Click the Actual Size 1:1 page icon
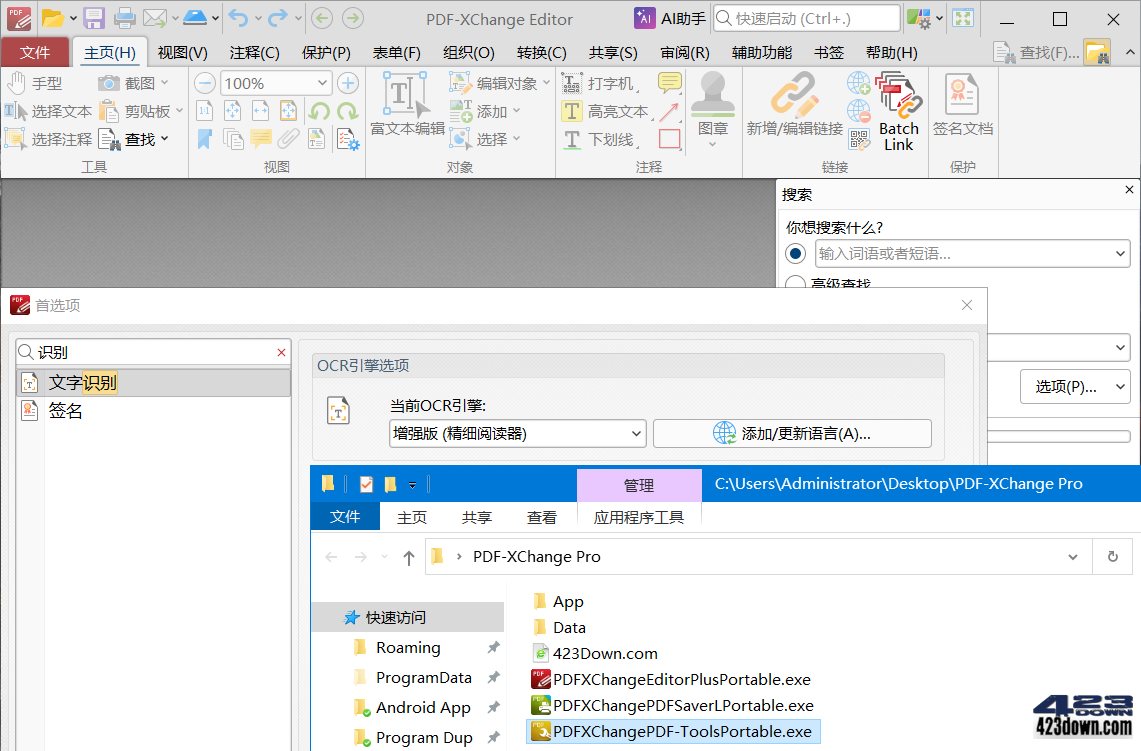The image size is (1141, 751). [205, 111]
